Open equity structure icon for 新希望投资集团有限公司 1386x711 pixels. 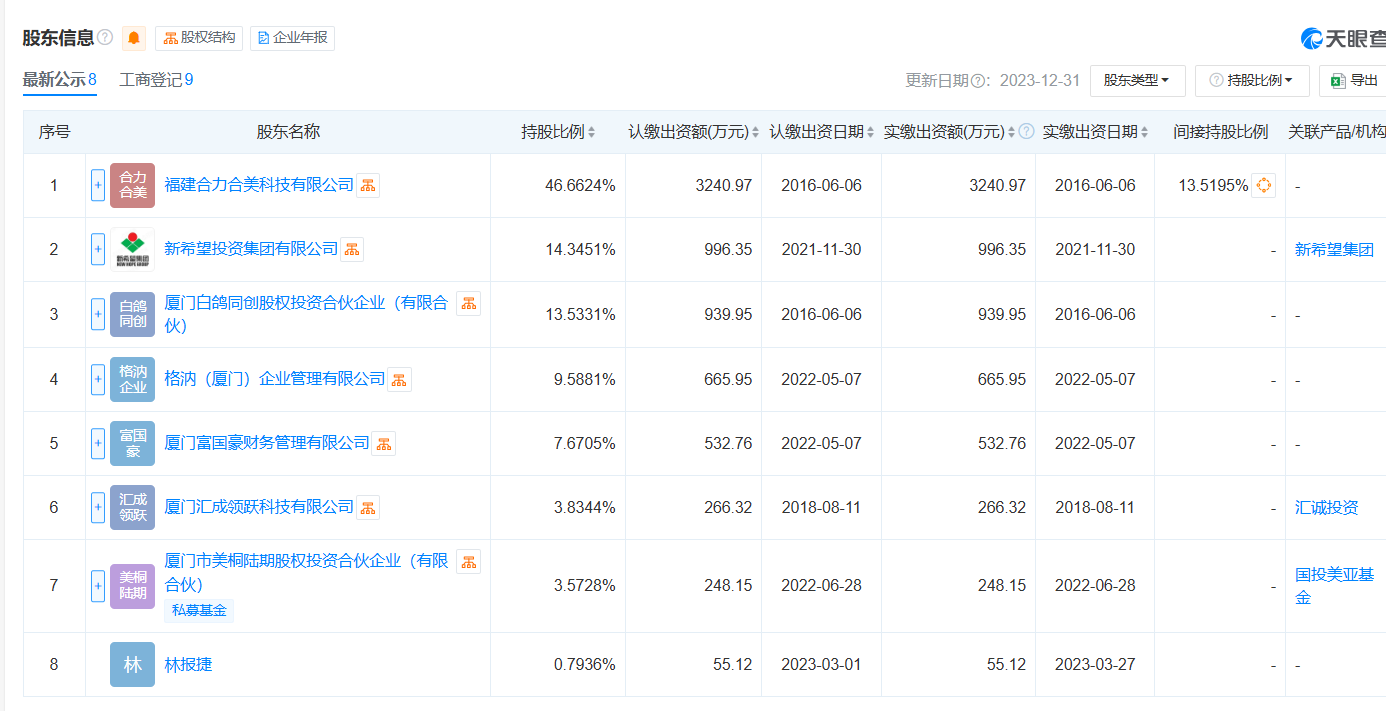(352, 249)
